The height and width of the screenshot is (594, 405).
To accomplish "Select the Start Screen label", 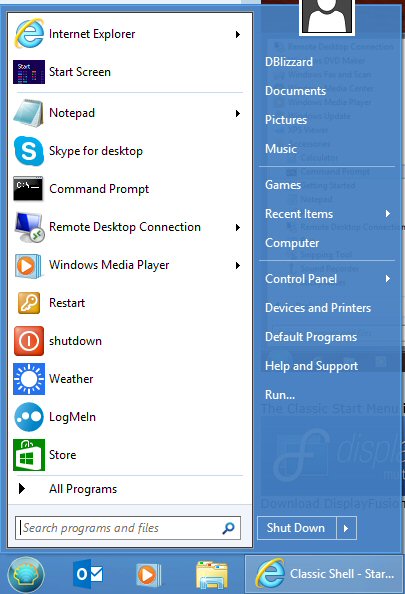I will click(80, 72).
